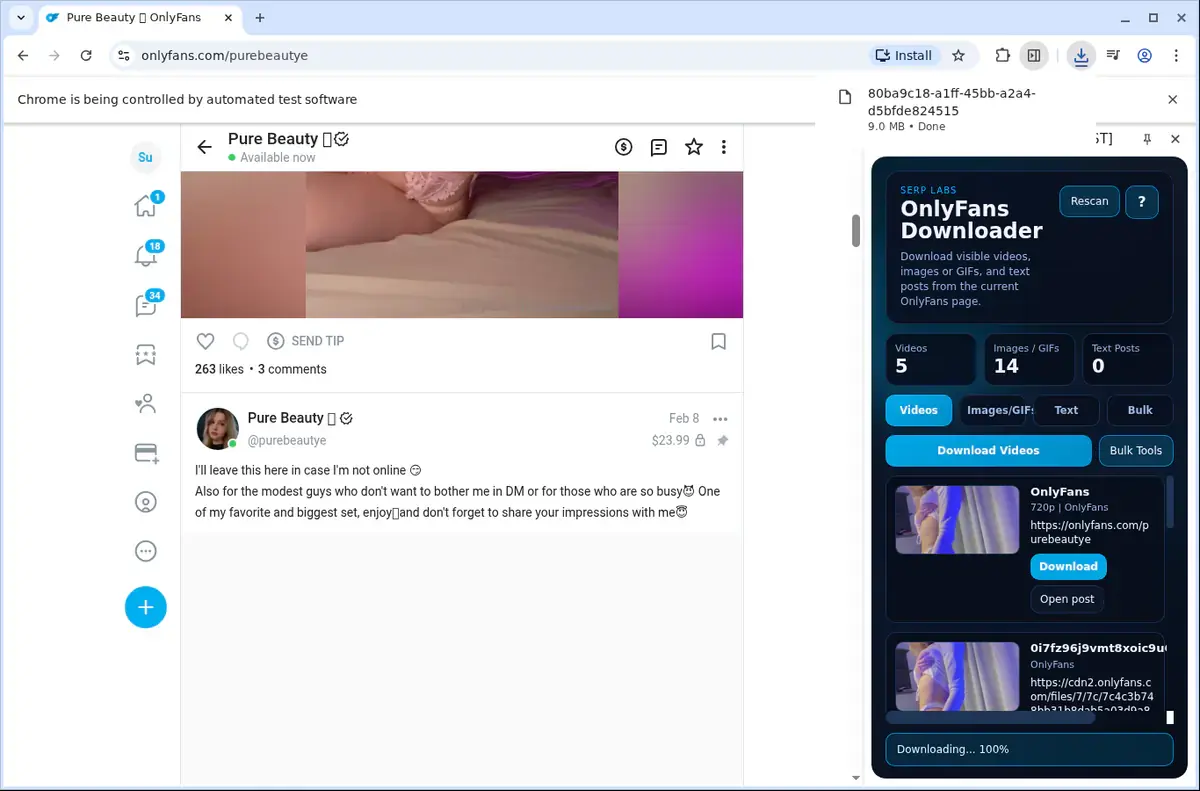Click the Videos 5 counter card

[x=930, y=359]
